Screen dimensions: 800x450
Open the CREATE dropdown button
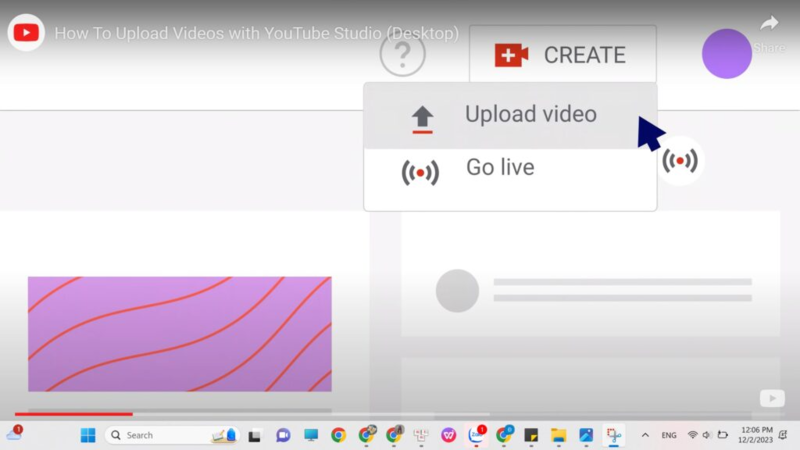click(562, 55)
